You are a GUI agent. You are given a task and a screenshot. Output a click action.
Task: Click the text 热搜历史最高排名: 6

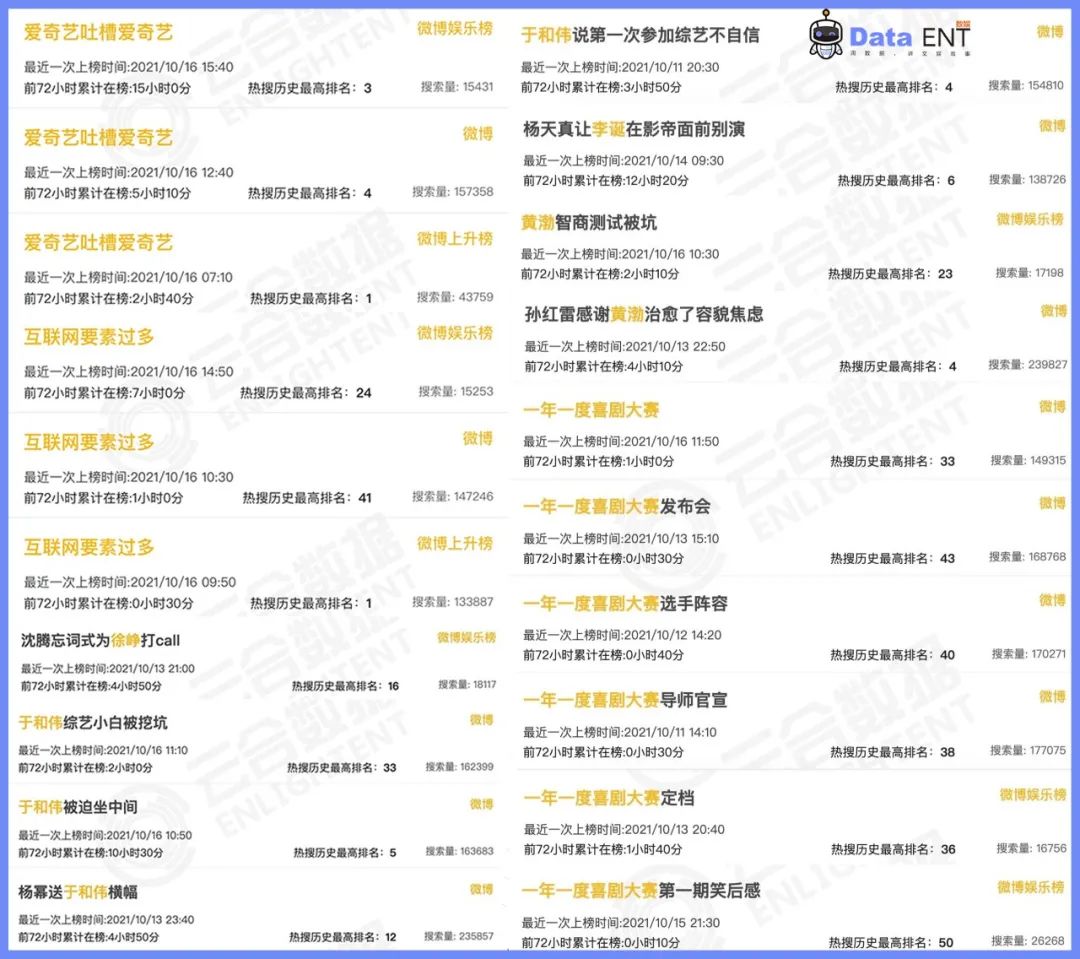[x=896, y=181]
